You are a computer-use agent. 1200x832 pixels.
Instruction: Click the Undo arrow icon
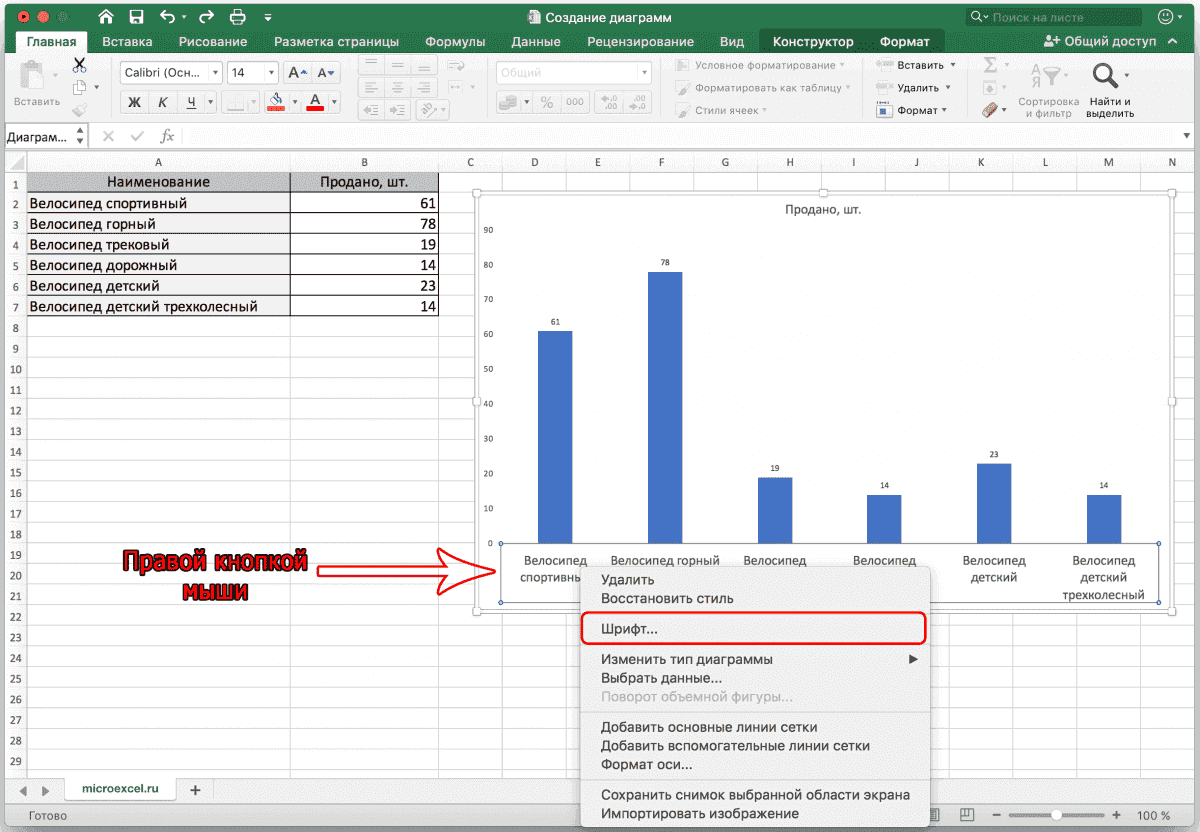click(x=168, y=17)
